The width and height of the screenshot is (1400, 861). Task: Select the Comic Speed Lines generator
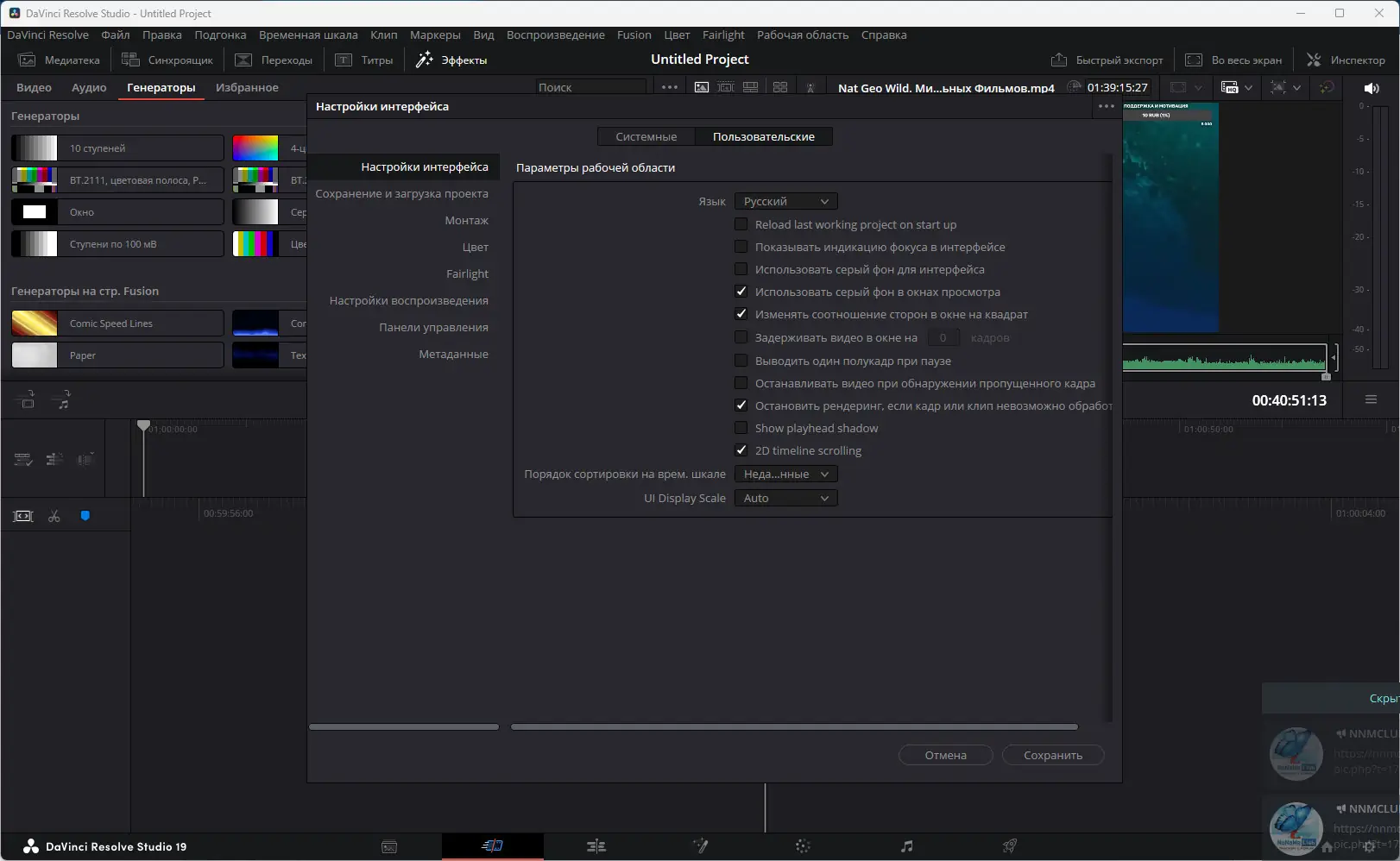tap(117, 324)
